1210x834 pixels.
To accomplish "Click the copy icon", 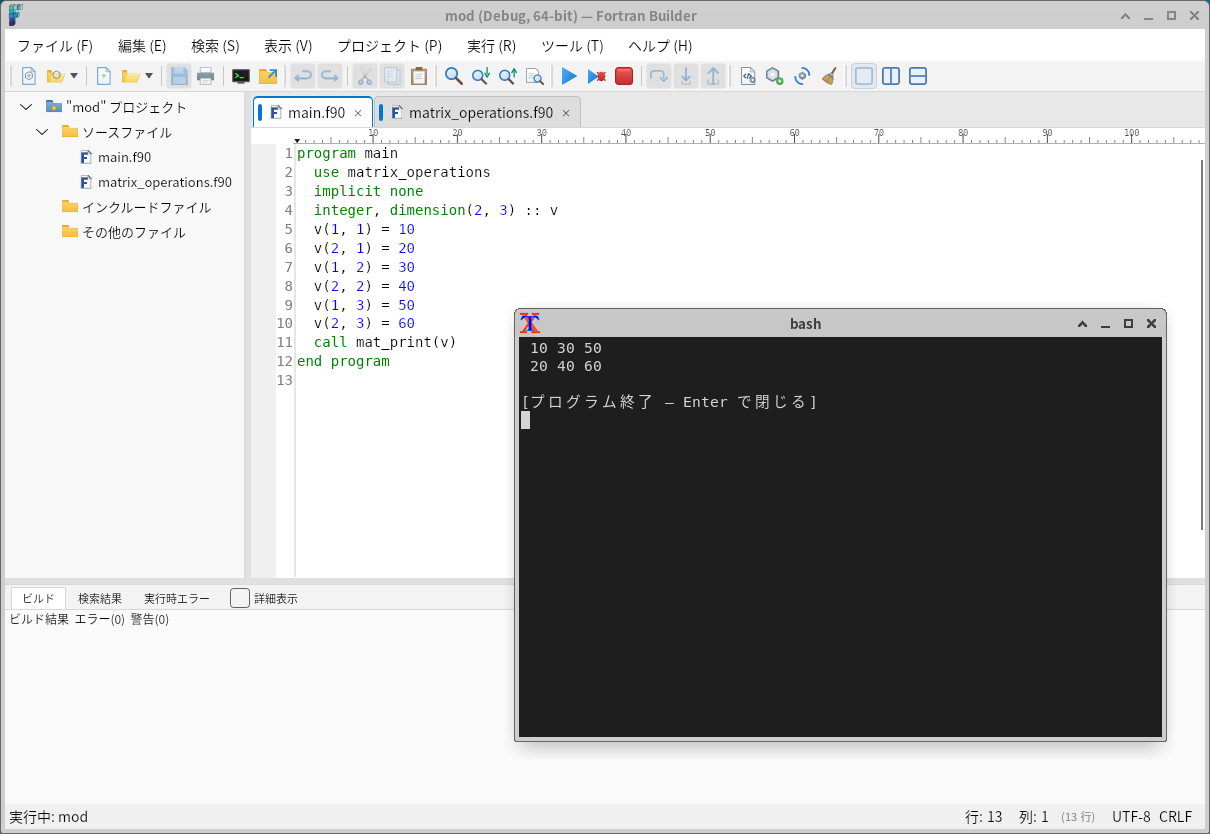I will coord(392,76).
